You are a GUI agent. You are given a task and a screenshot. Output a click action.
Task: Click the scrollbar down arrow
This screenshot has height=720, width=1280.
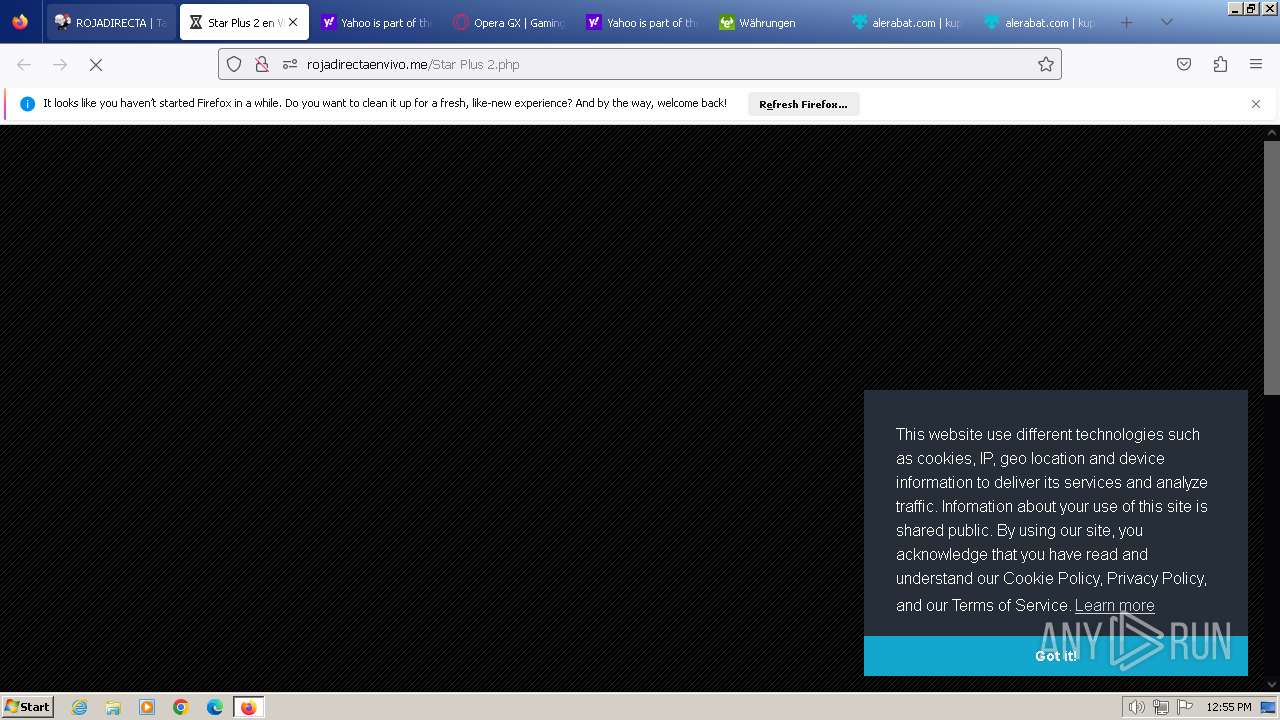point(1272,684)
